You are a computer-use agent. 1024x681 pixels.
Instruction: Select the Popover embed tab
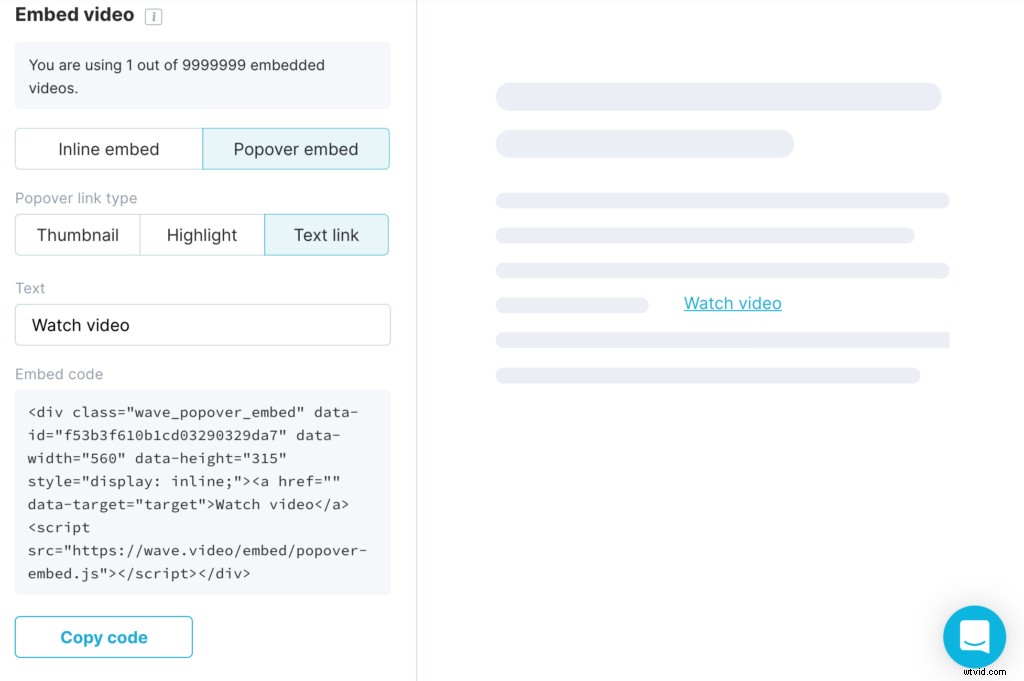(295, 148)
